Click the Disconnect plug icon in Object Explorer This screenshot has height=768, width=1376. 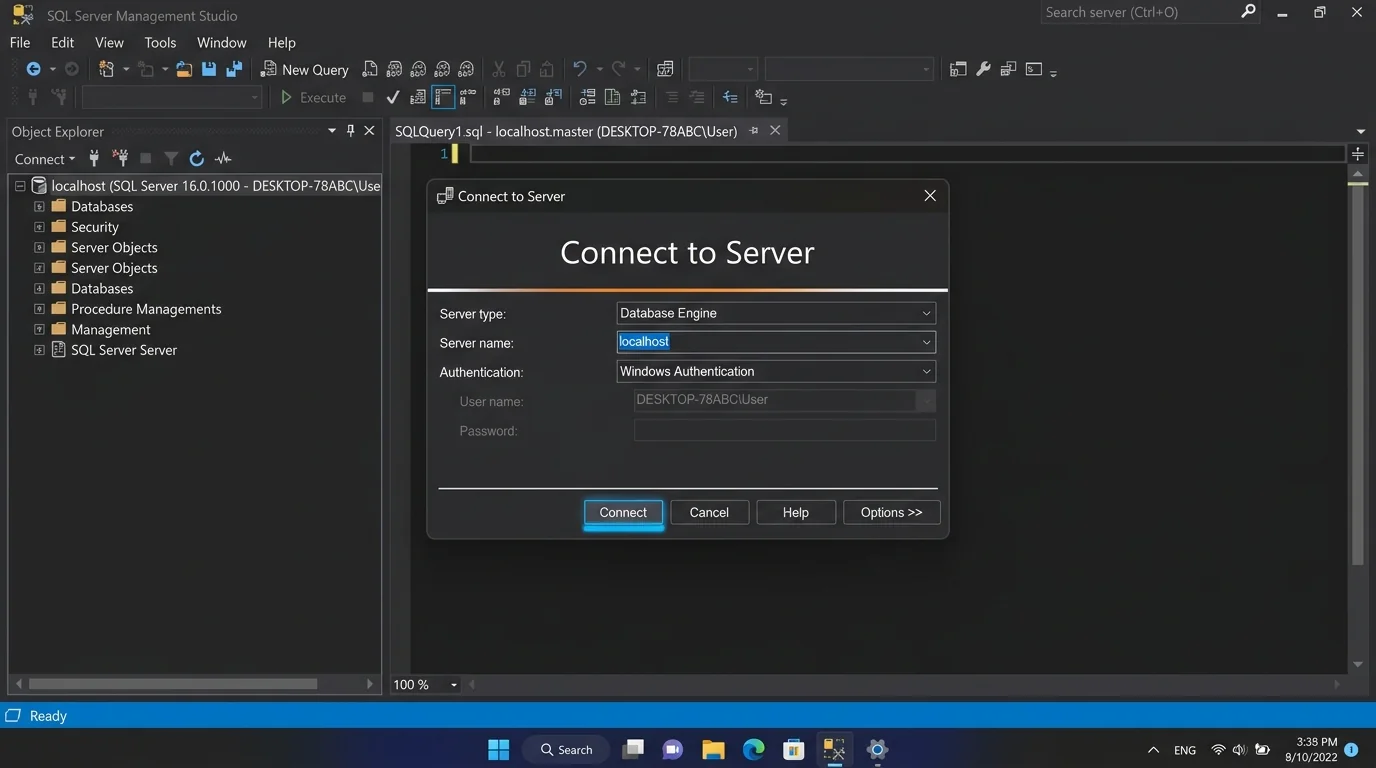click(120, 158)
